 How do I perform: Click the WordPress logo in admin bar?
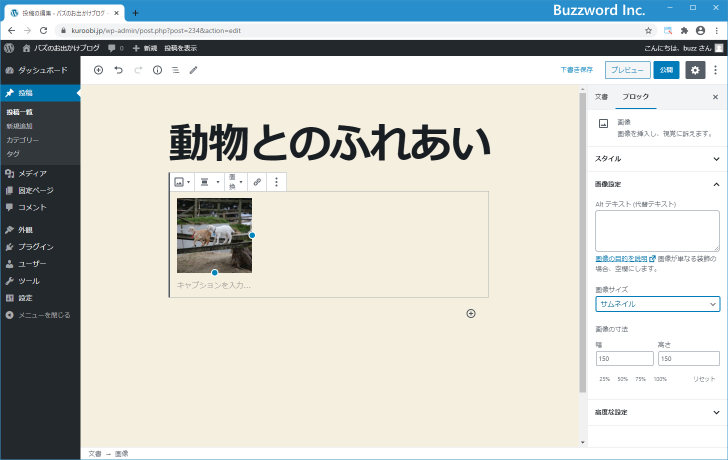[x=9, y=48]
